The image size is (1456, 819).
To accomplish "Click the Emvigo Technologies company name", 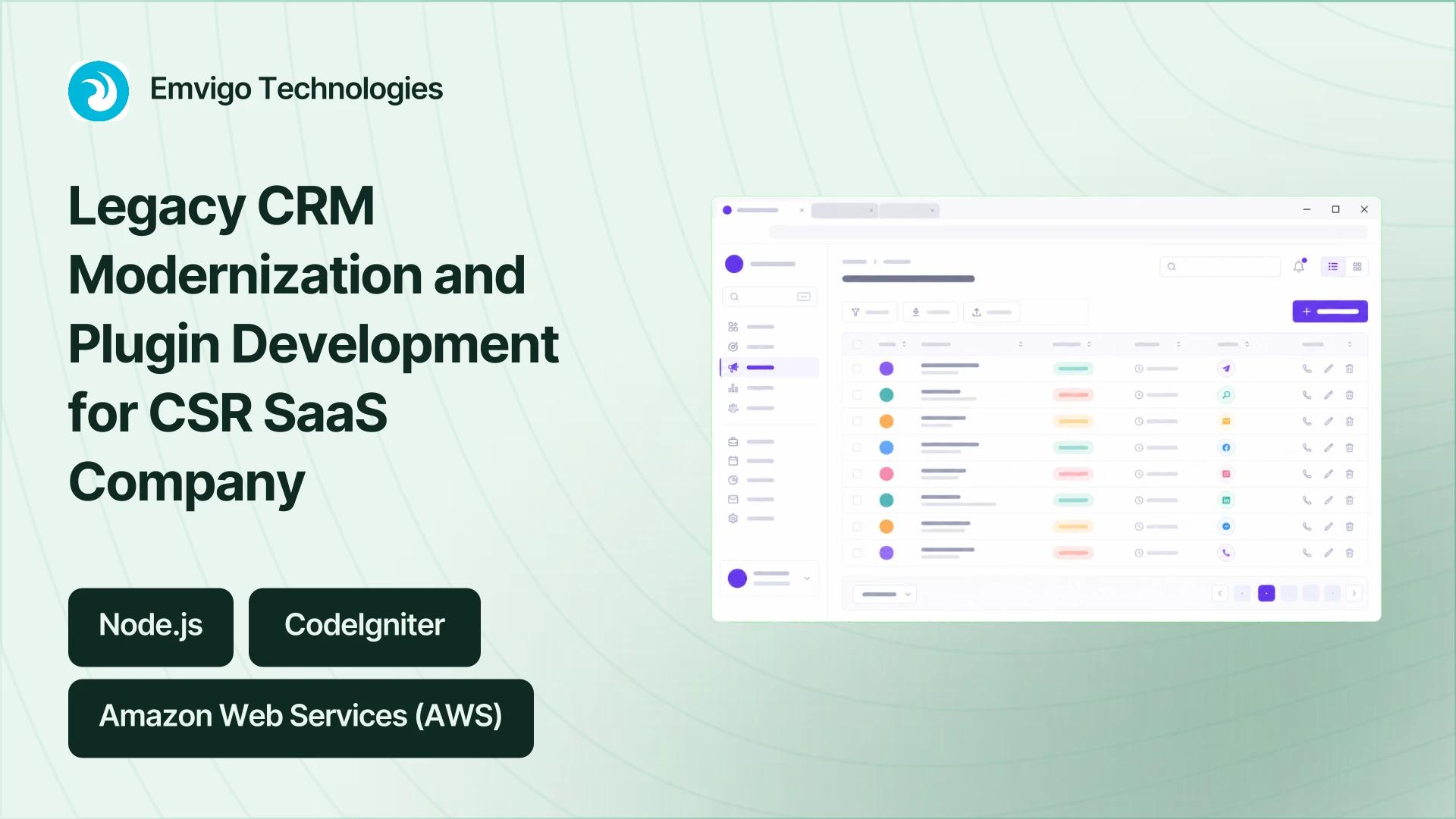I will pyautogui.click(x=297, y=89).
